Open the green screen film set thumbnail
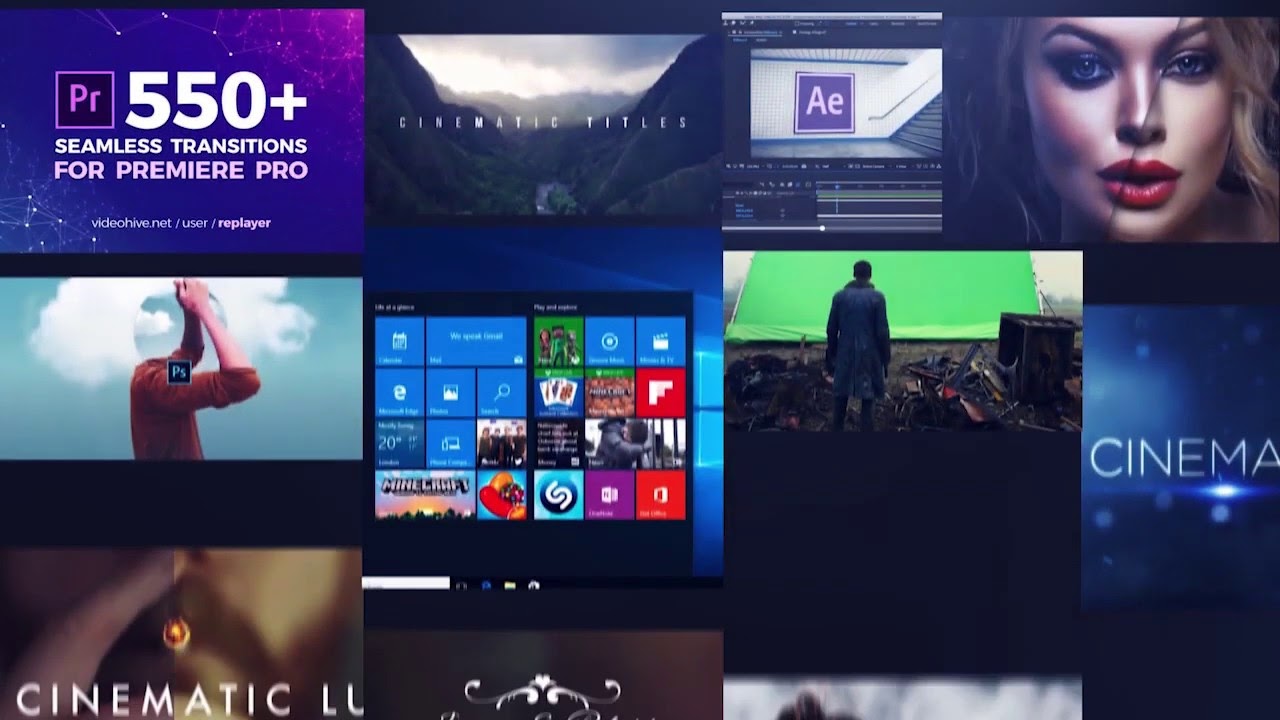 pyautogui.click(x=902, y=341)
